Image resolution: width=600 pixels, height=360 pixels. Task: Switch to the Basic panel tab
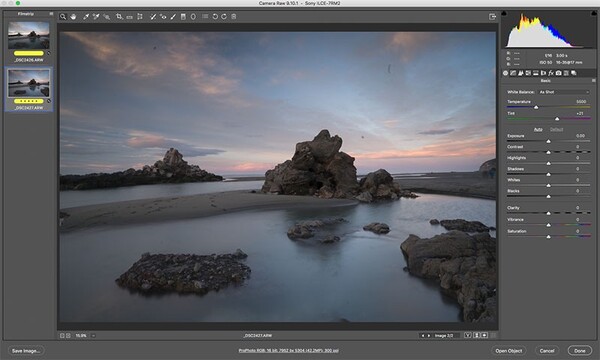tap(505, 73)
